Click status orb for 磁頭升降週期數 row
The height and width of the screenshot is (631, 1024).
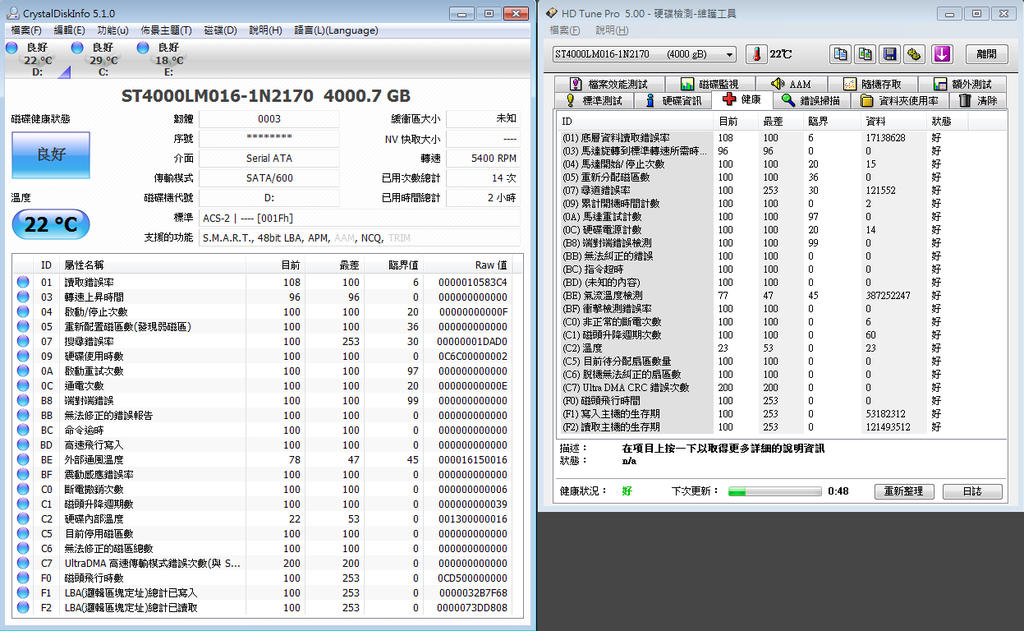23,504
